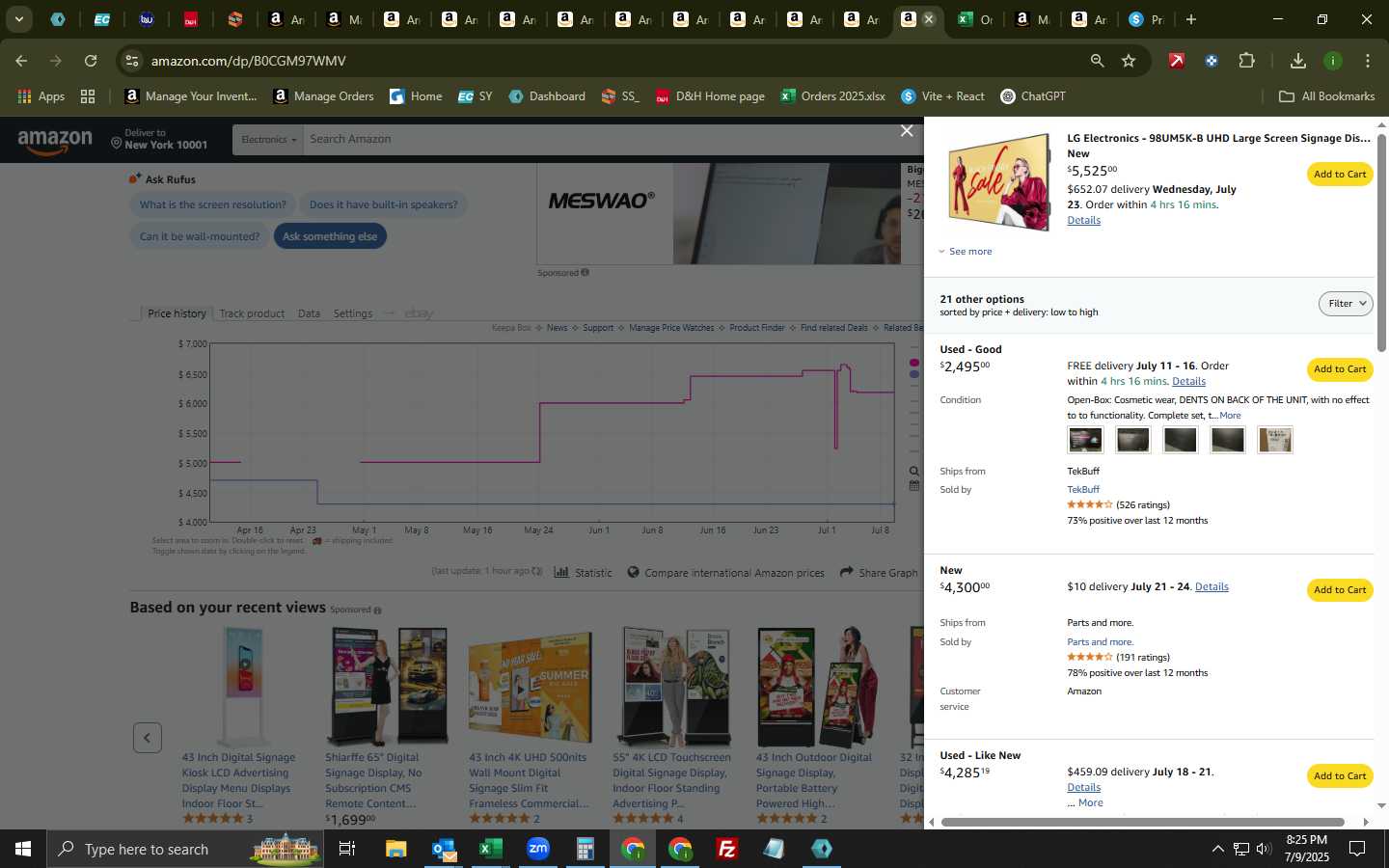
Task: Open Manage Your Inventory bookmark
Action: click(191, 96)
